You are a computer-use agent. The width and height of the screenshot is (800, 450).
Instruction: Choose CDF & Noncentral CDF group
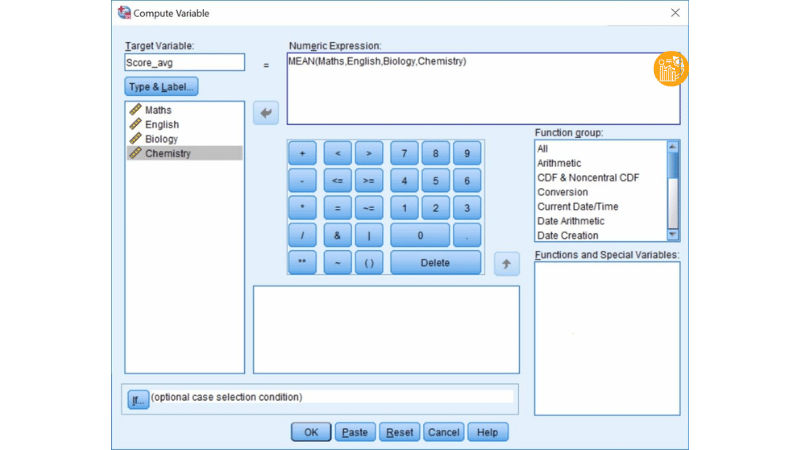point(588,178)
